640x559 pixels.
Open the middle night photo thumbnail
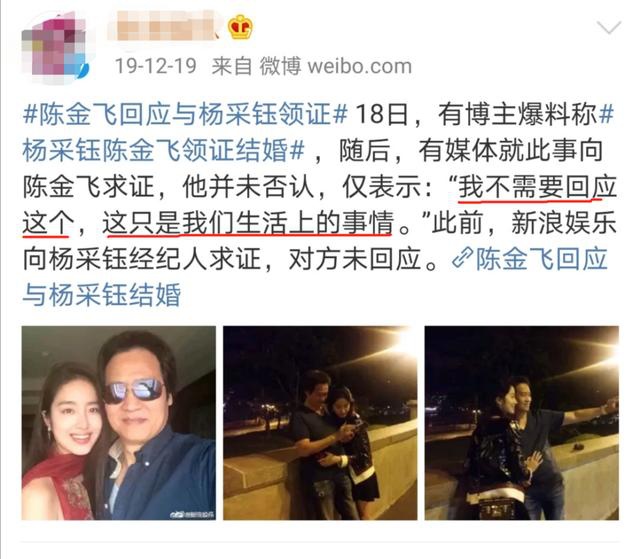[320, 423]
